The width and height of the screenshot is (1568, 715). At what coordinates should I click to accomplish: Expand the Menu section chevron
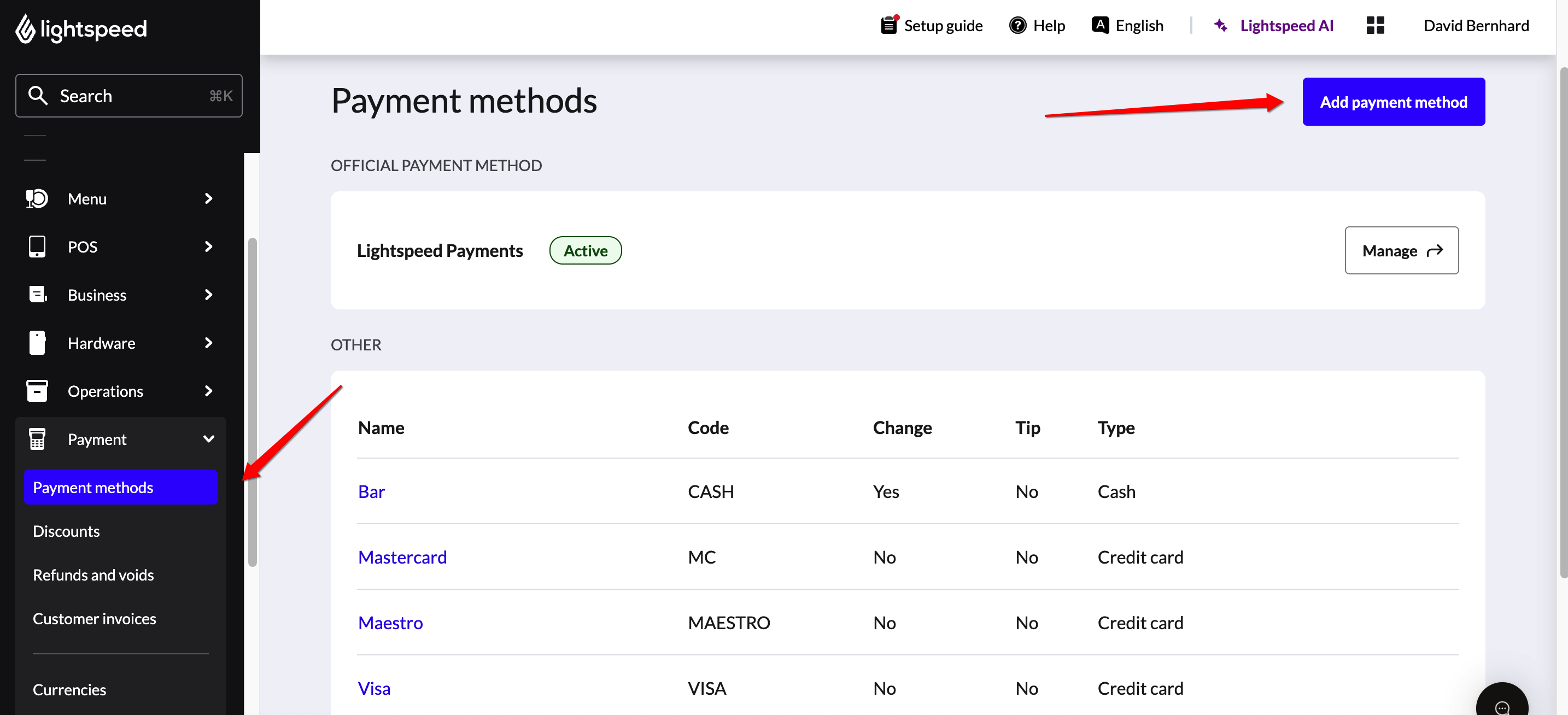point(208,198)
